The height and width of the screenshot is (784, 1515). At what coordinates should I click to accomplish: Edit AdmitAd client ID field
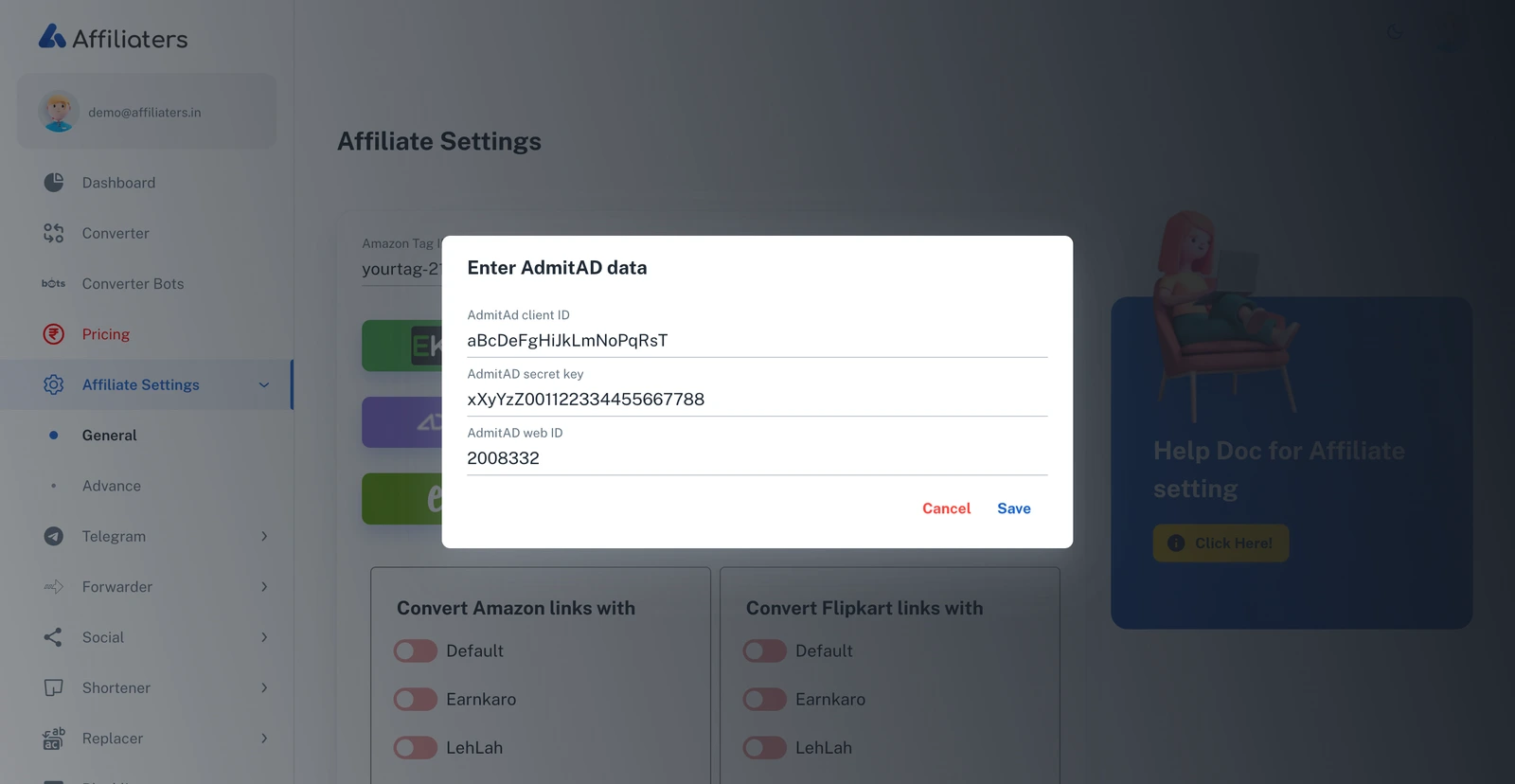tap(757, 341)
